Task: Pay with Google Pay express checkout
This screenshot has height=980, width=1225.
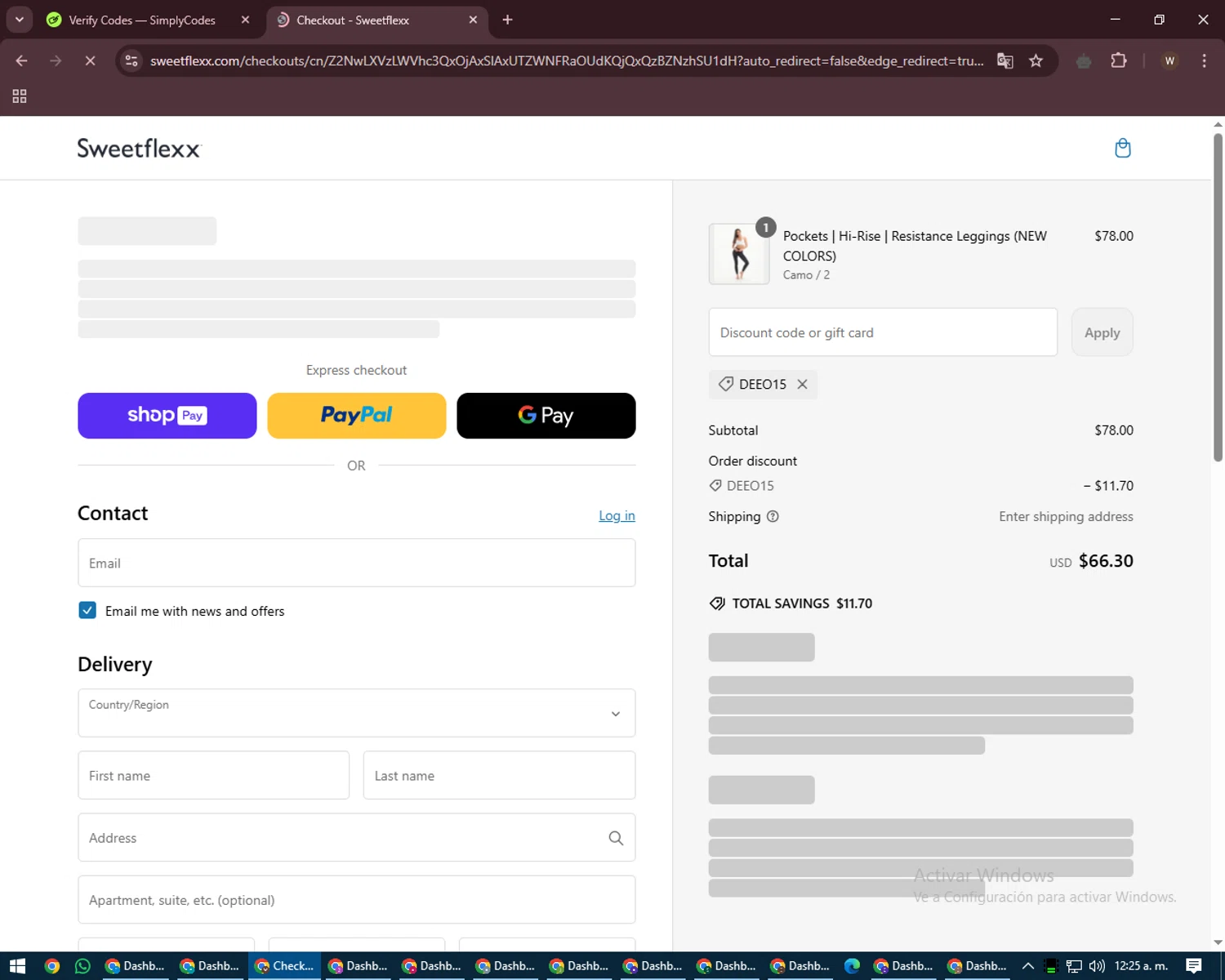Action: 546,416
